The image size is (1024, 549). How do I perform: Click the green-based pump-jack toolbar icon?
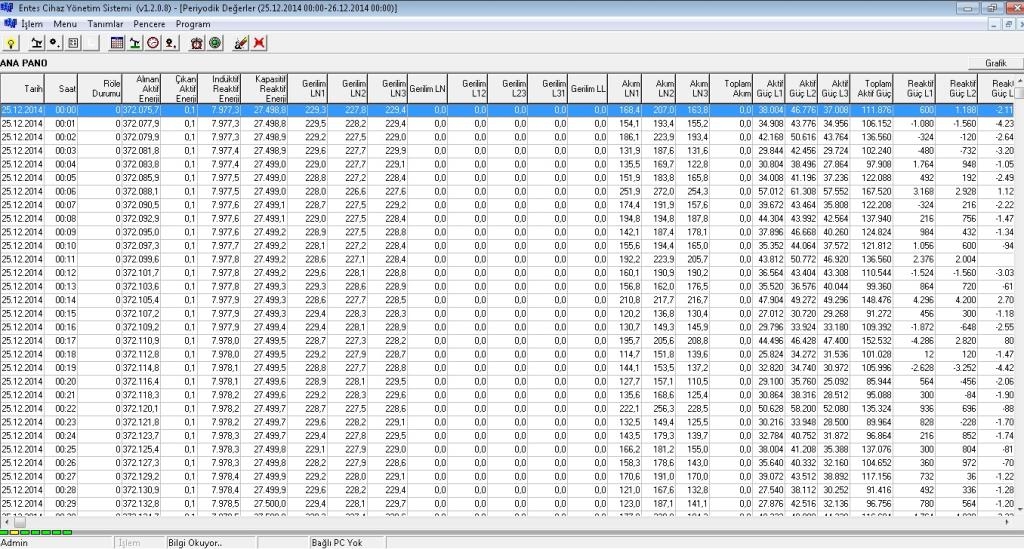pos(135,44)
